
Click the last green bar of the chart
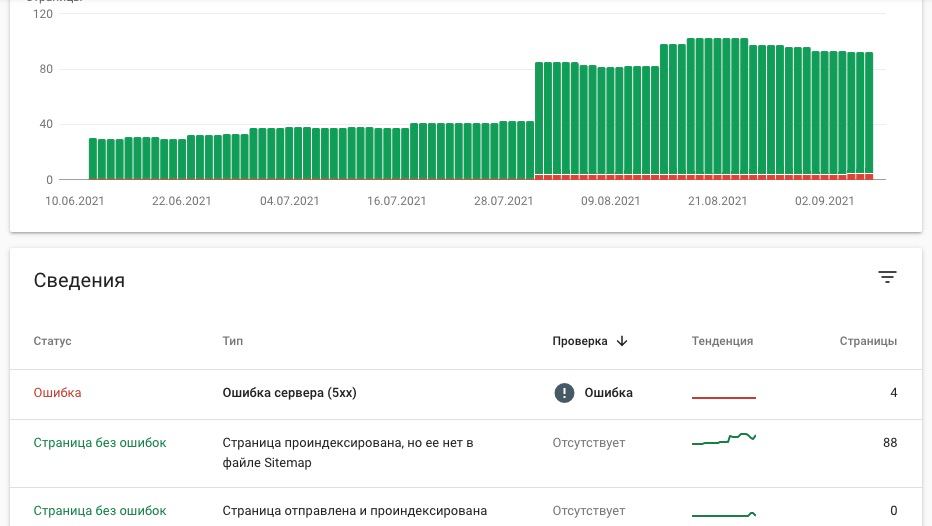pyautogui.click(x=869, y=113)
